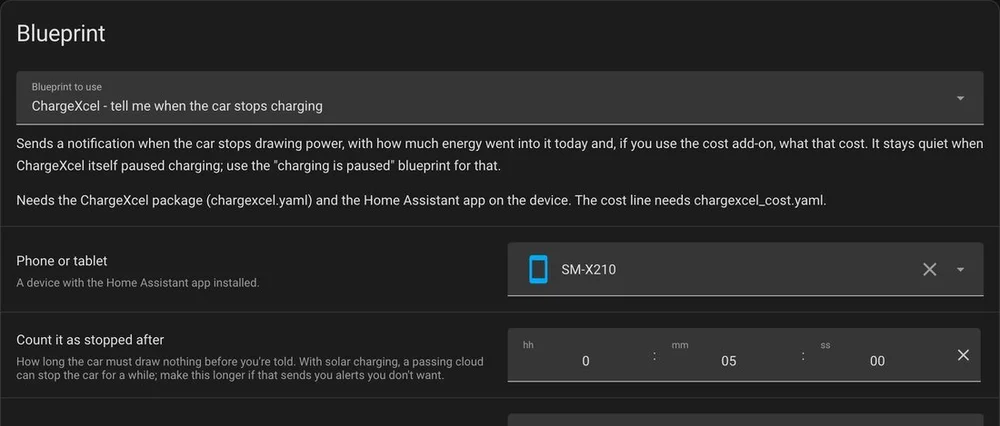This screenshot has height=426, width=1000.
Task: Open the 'Blueprint to use' dropdown
Action: coord(499,98)
